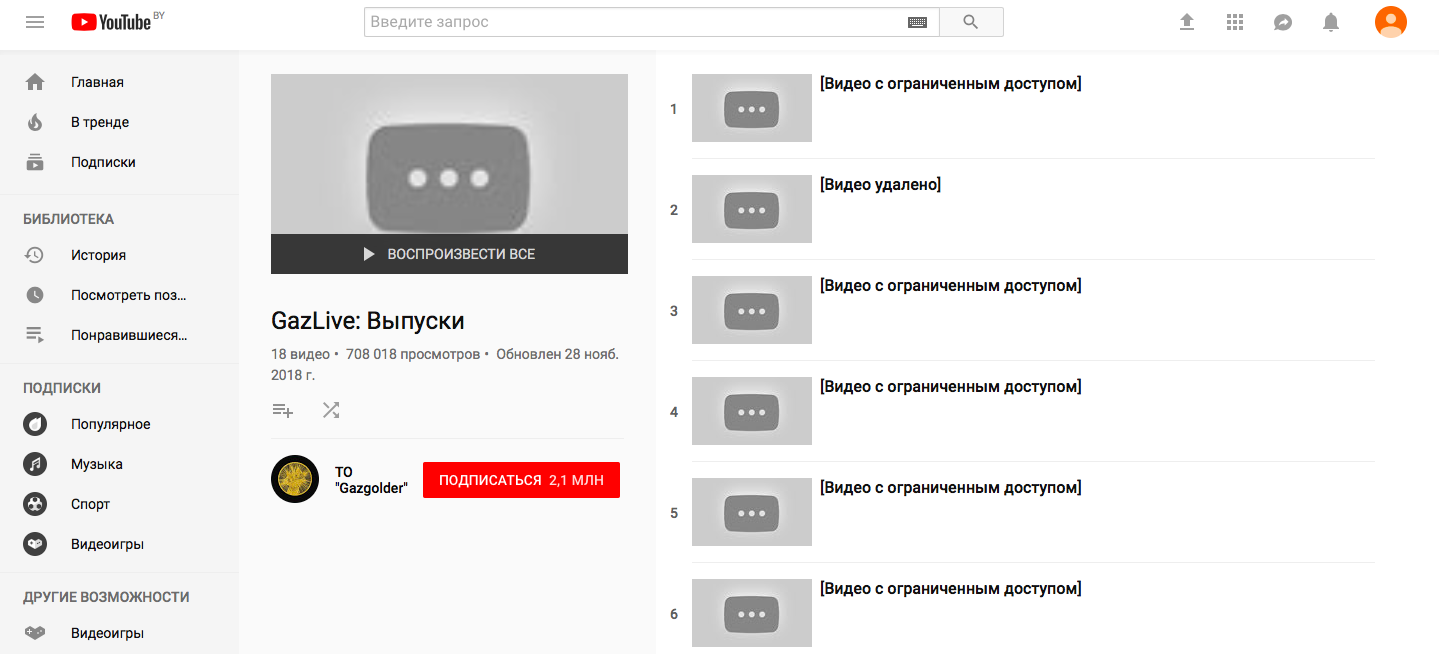The height and width of the screenshot is (654, 1439).
Task: Open the Gazgolder channel avatar
Action: click(x=295, y=479)
